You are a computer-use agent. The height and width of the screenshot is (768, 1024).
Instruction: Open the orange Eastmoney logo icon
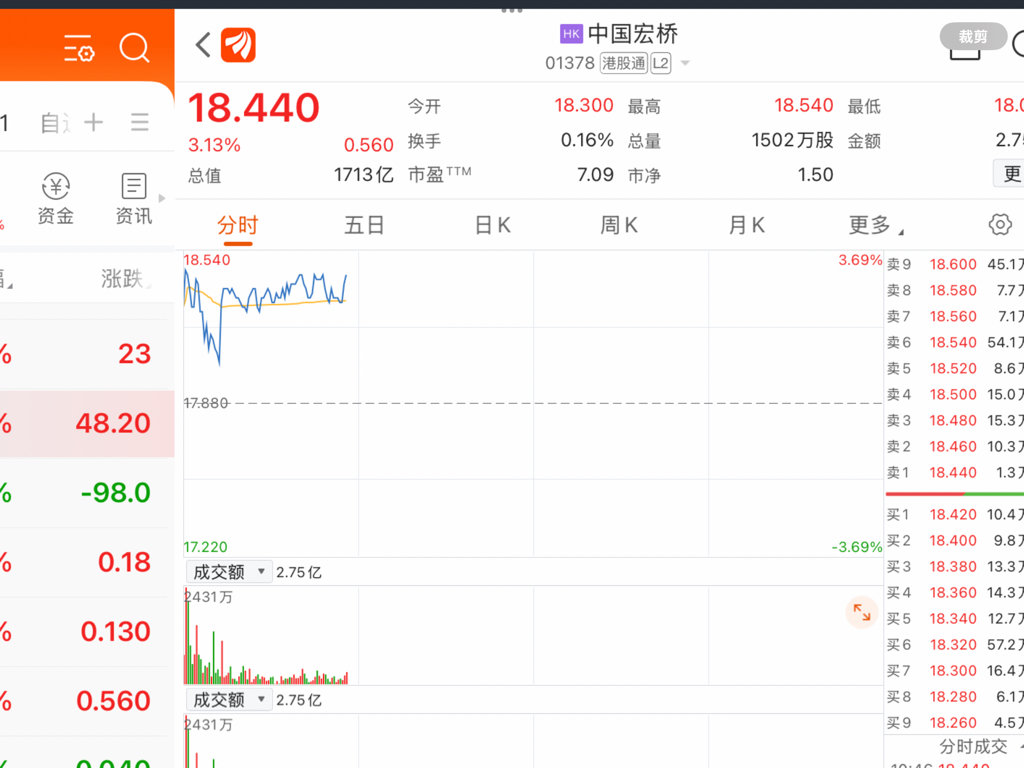click(238, 45)
